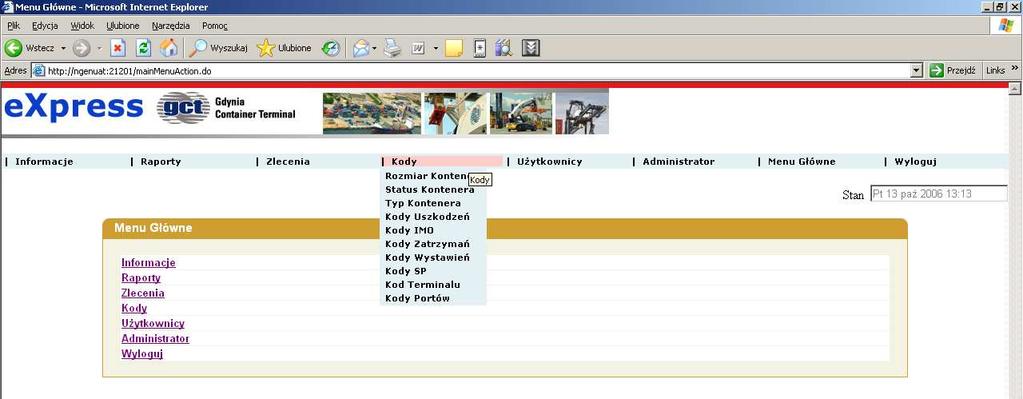Click the Mail envelope icon
The image size is (1023, 399).
[x=361, y=48]
